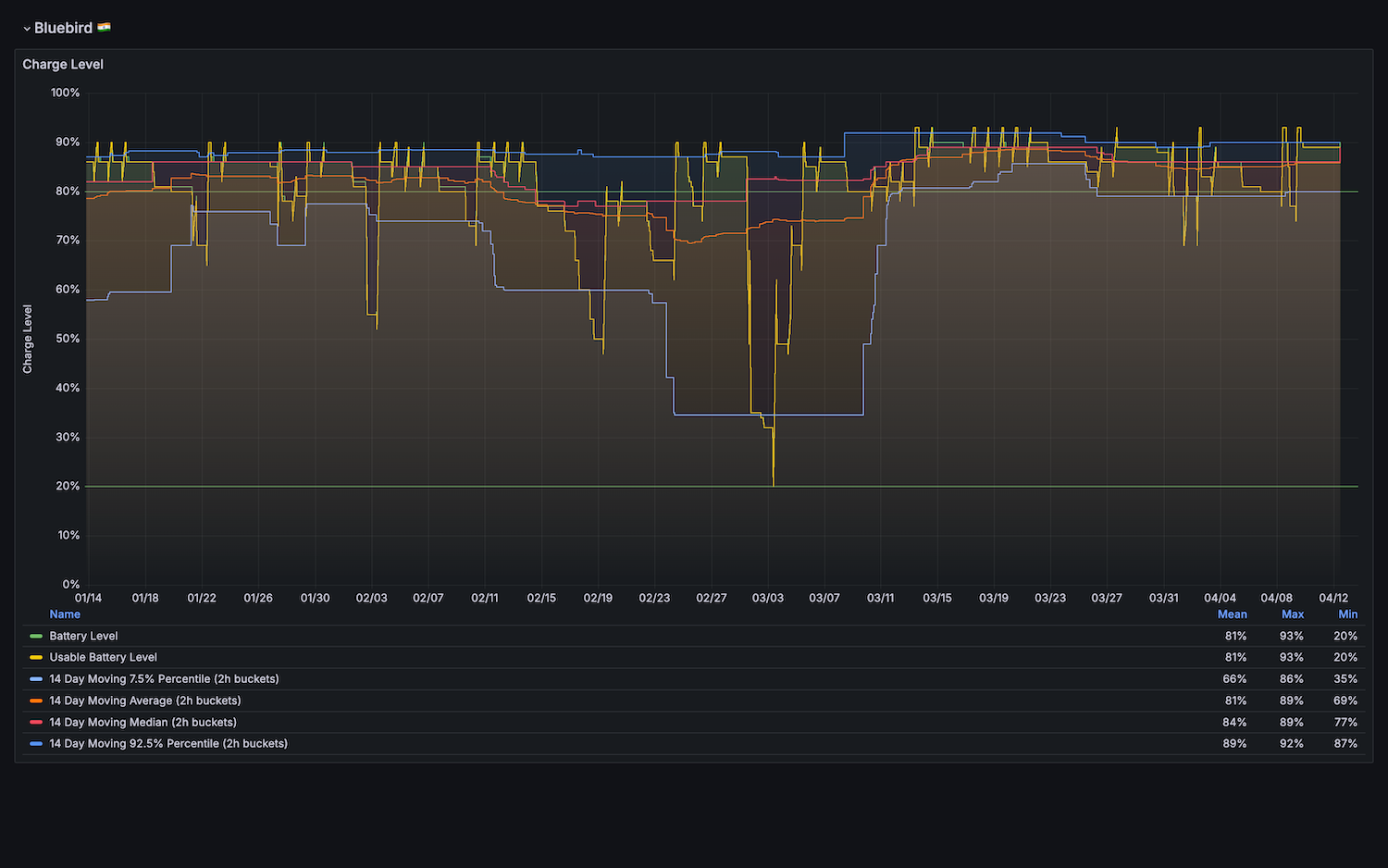1388x868 pixels.
Task: Isolate the 14 Day Moving Median series label
Action: coord(143,723)
